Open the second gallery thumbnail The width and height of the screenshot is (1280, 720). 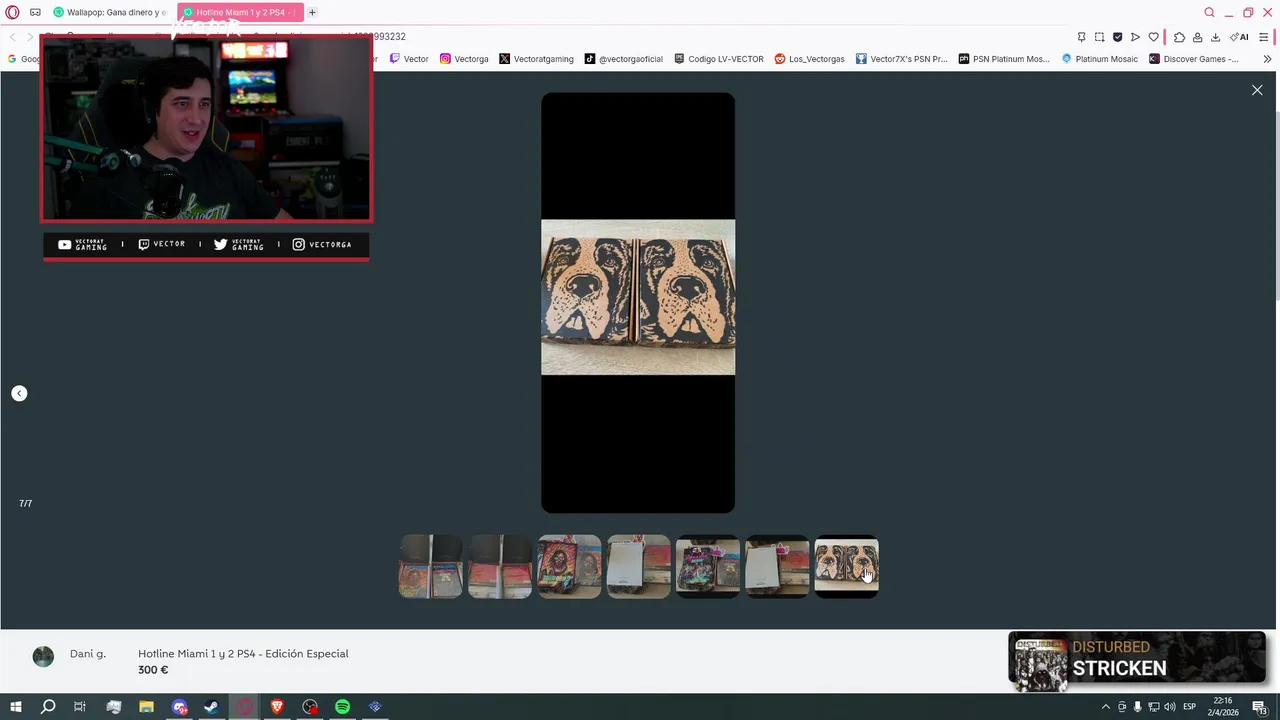pos(500,566)
